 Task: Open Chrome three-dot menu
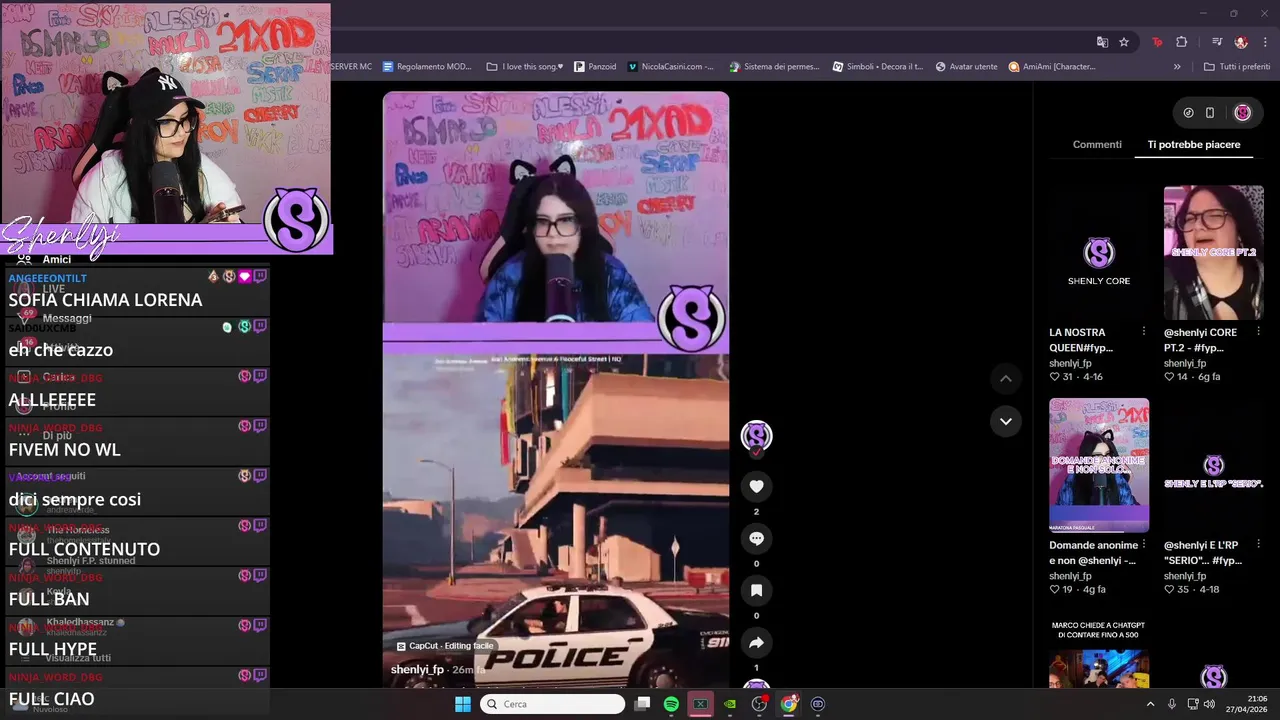1265,42
